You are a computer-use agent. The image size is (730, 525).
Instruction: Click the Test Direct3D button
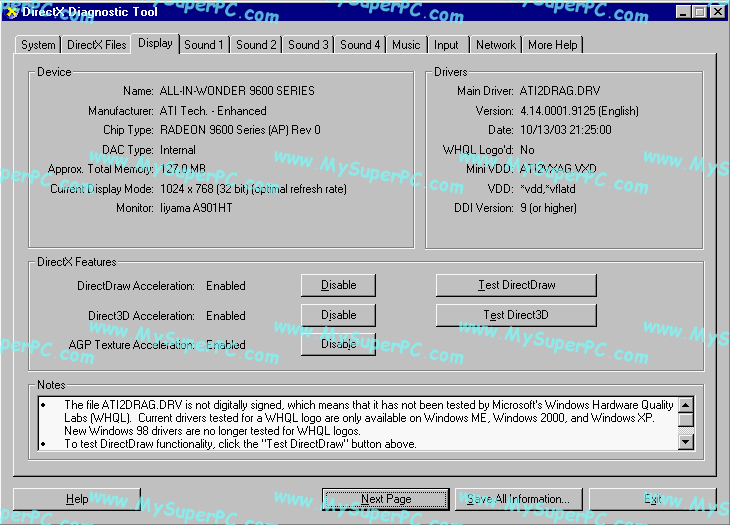516,315
